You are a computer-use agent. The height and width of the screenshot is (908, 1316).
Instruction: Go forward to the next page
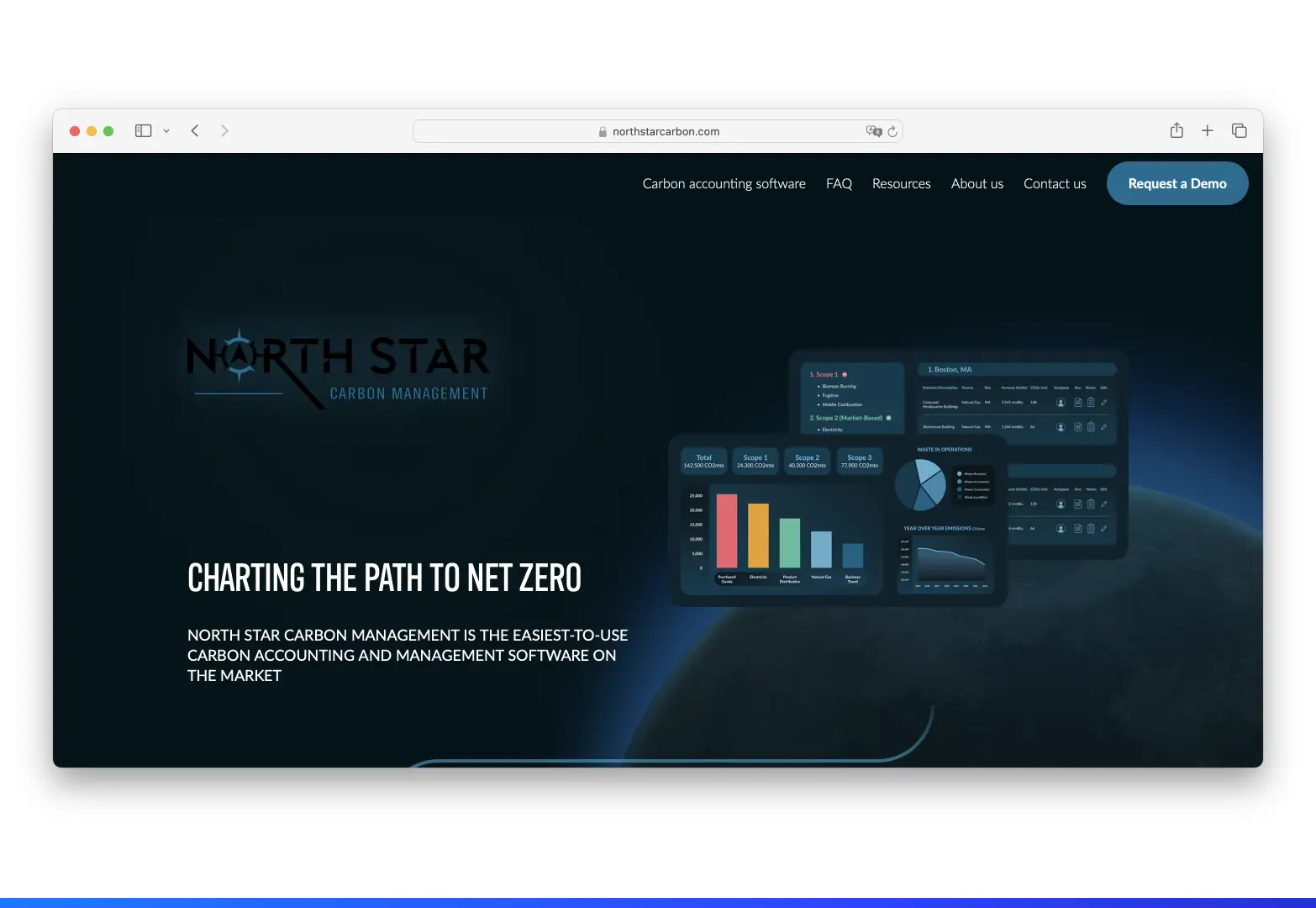coord(224,131)
